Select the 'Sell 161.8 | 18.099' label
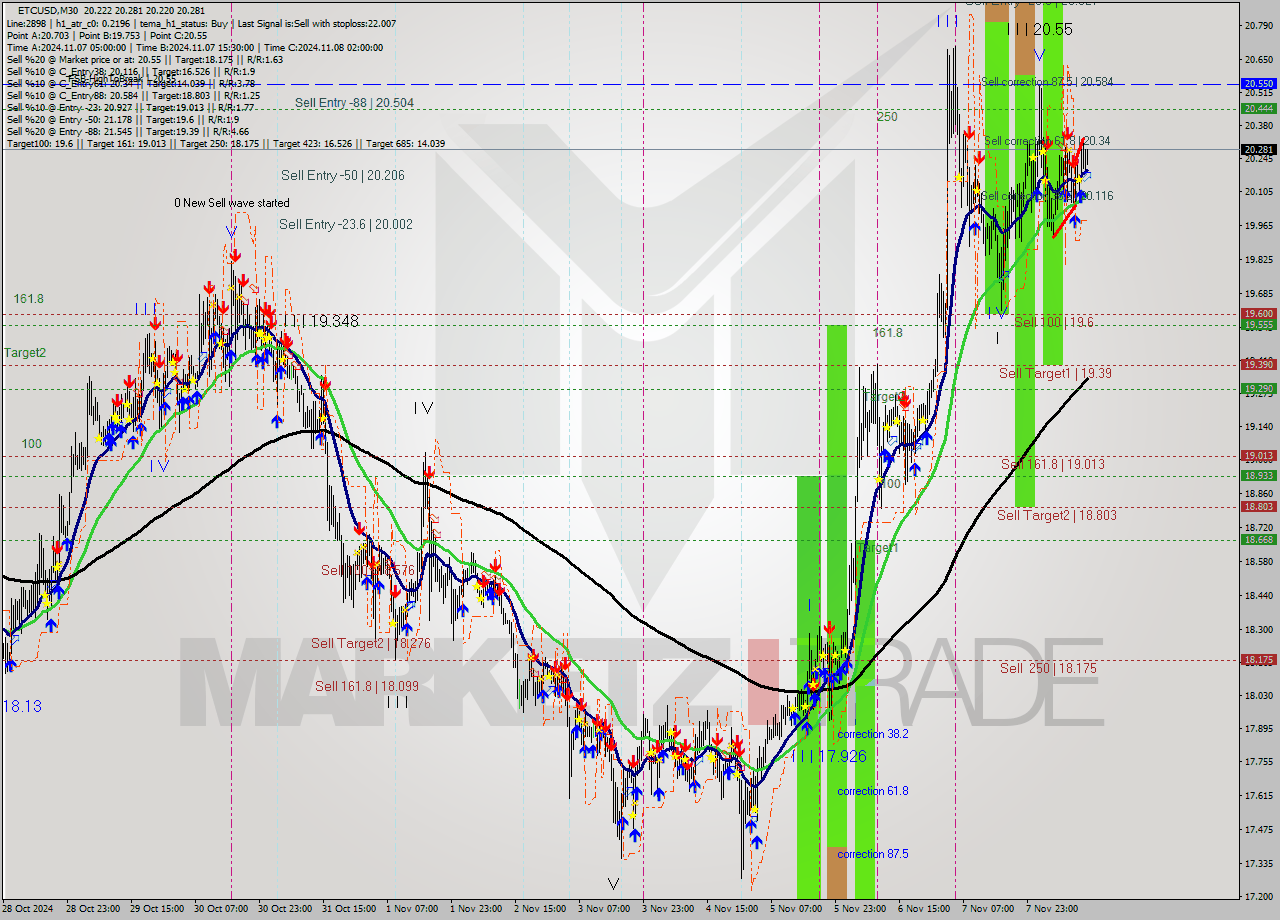 click(x=367, y=687)
